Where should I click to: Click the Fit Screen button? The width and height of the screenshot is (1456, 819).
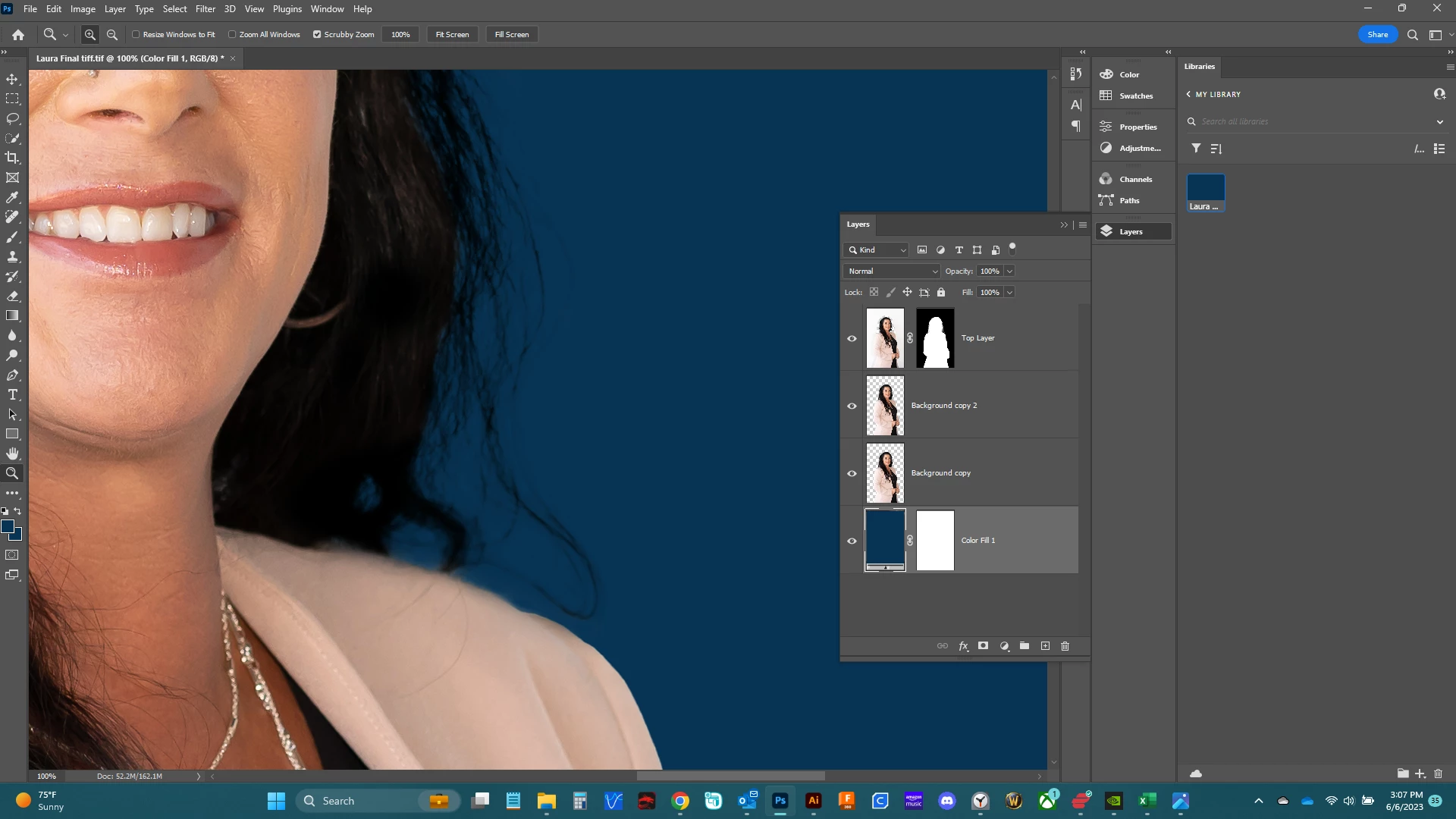point(452,34)
